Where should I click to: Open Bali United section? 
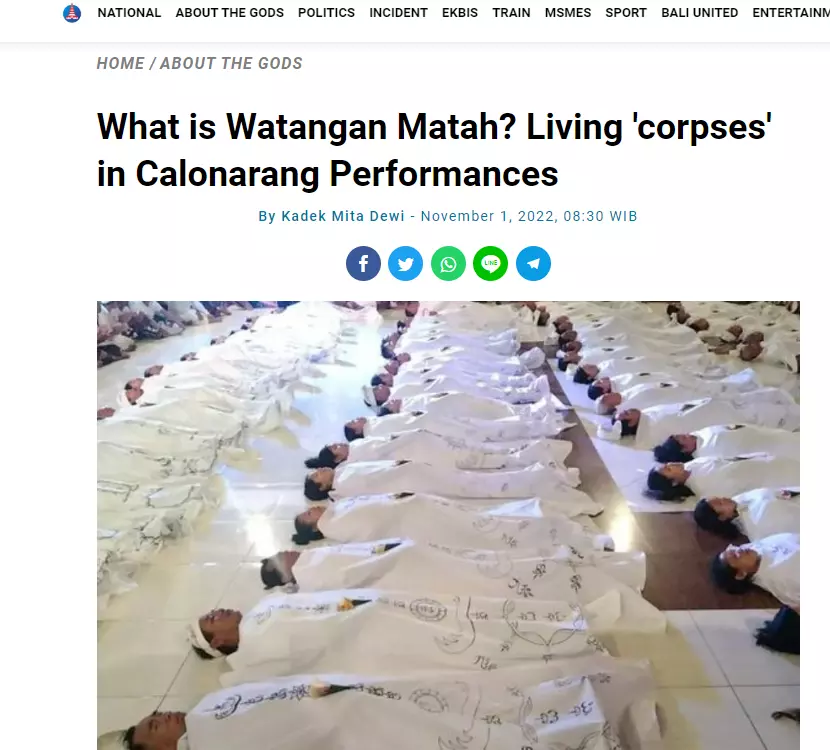[x=700, y=13]
